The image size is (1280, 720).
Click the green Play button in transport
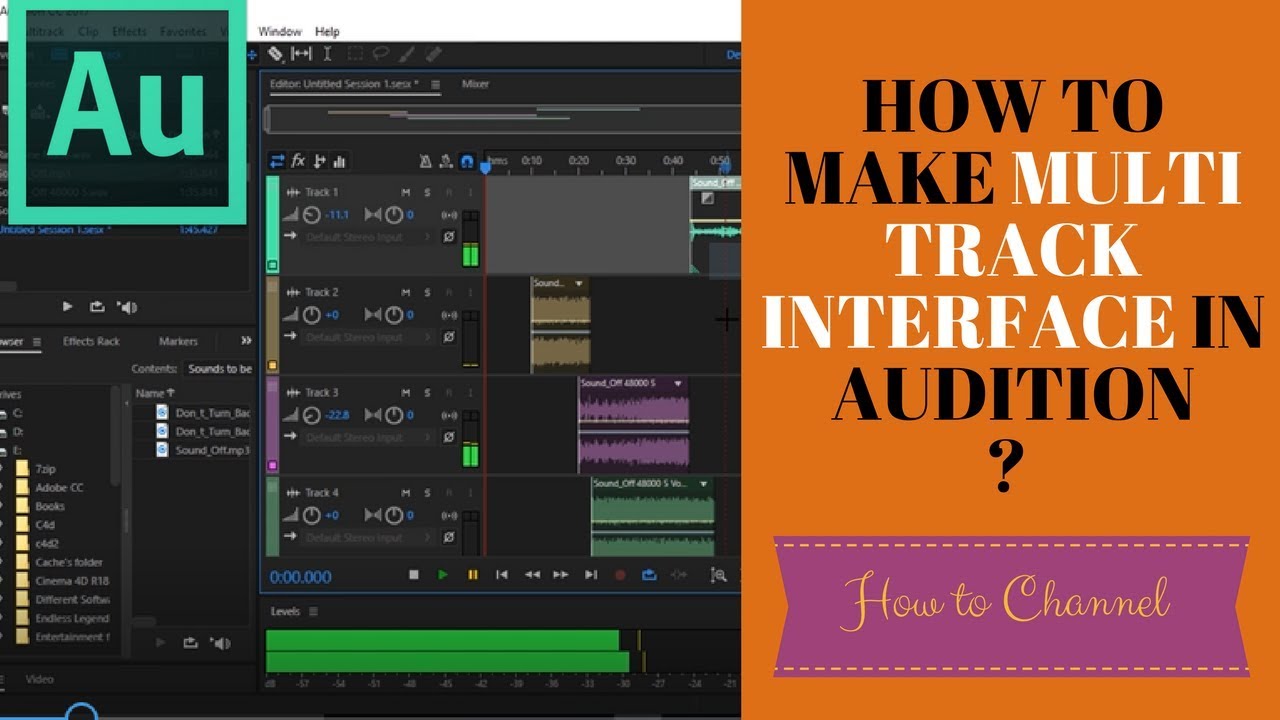pos(443,575)
